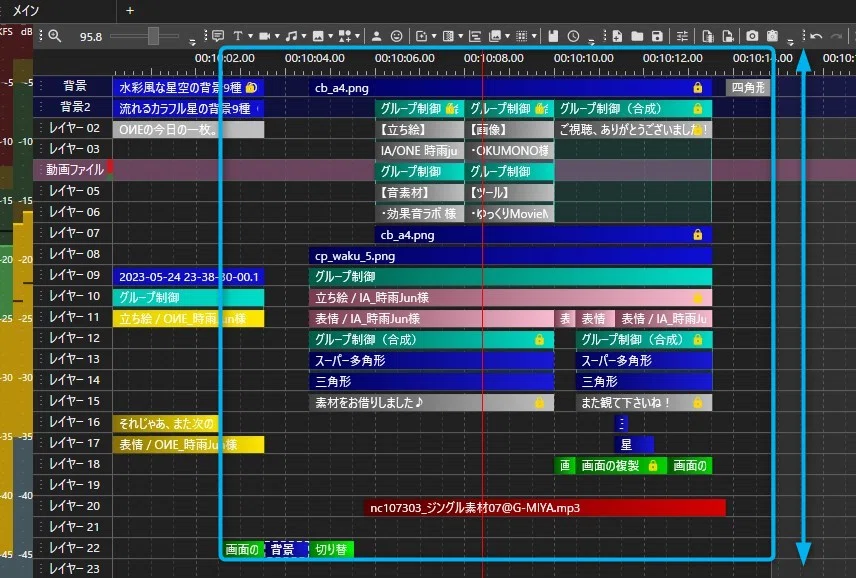856x578 pixels.
Task: Redo the last undone action
Action: [x=836, y=36]
